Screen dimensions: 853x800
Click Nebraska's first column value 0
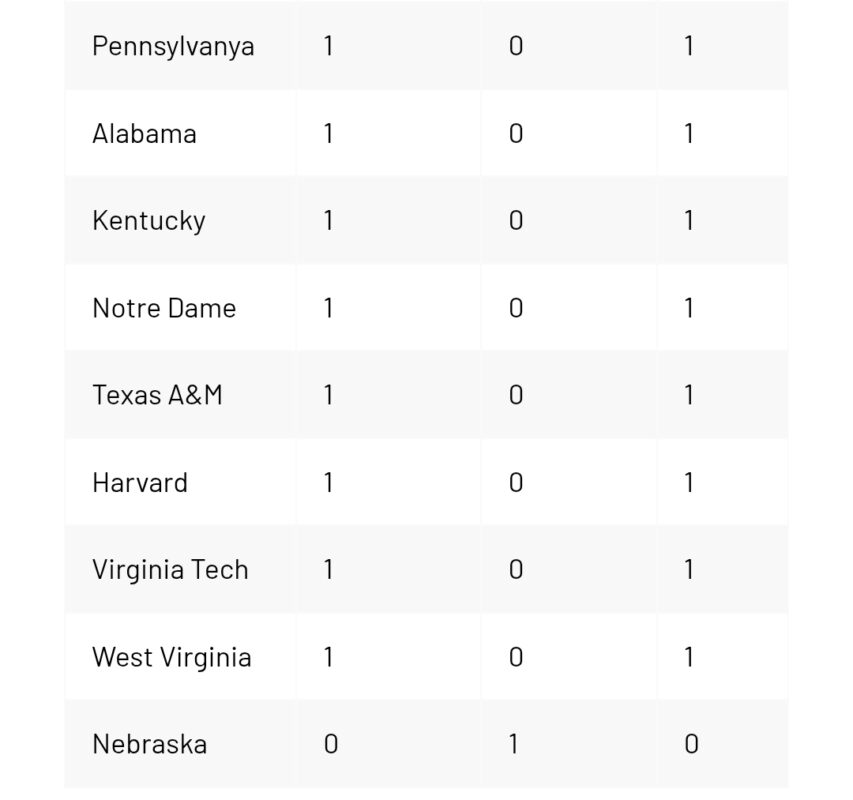pyautogui.click(x=331, y=744)
